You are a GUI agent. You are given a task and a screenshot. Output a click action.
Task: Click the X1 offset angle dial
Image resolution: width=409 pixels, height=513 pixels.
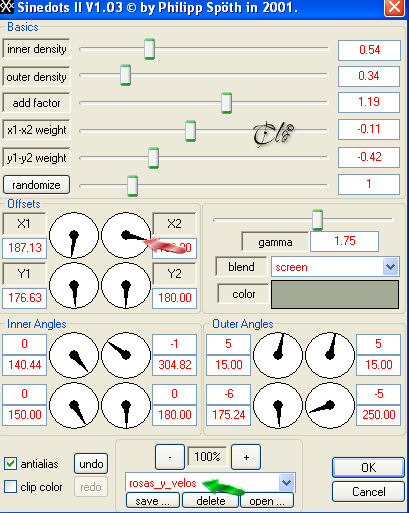[x=74, y=235]
